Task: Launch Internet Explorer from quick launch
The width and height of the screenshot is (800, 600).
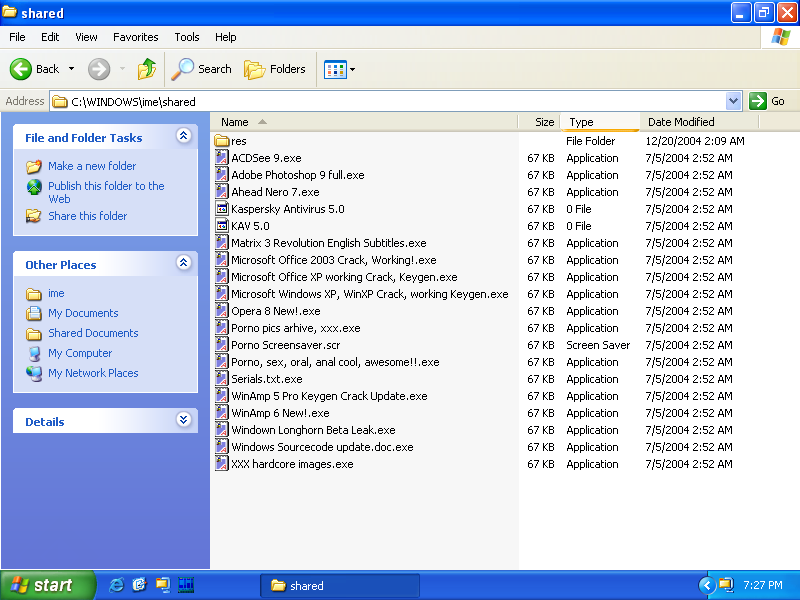Action: 116,585
